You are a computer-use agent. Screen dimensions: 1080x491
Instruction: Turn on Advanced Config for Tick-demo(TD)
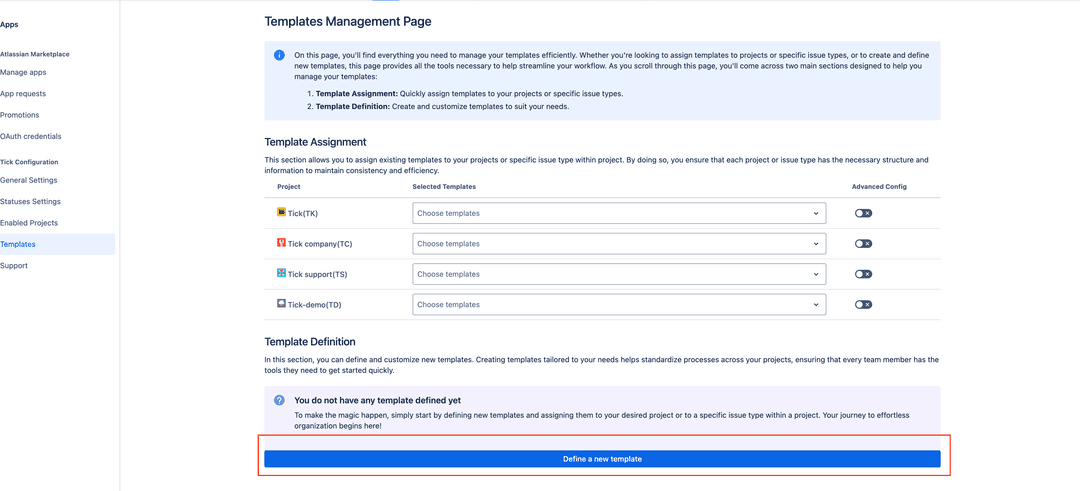(863, 304)
